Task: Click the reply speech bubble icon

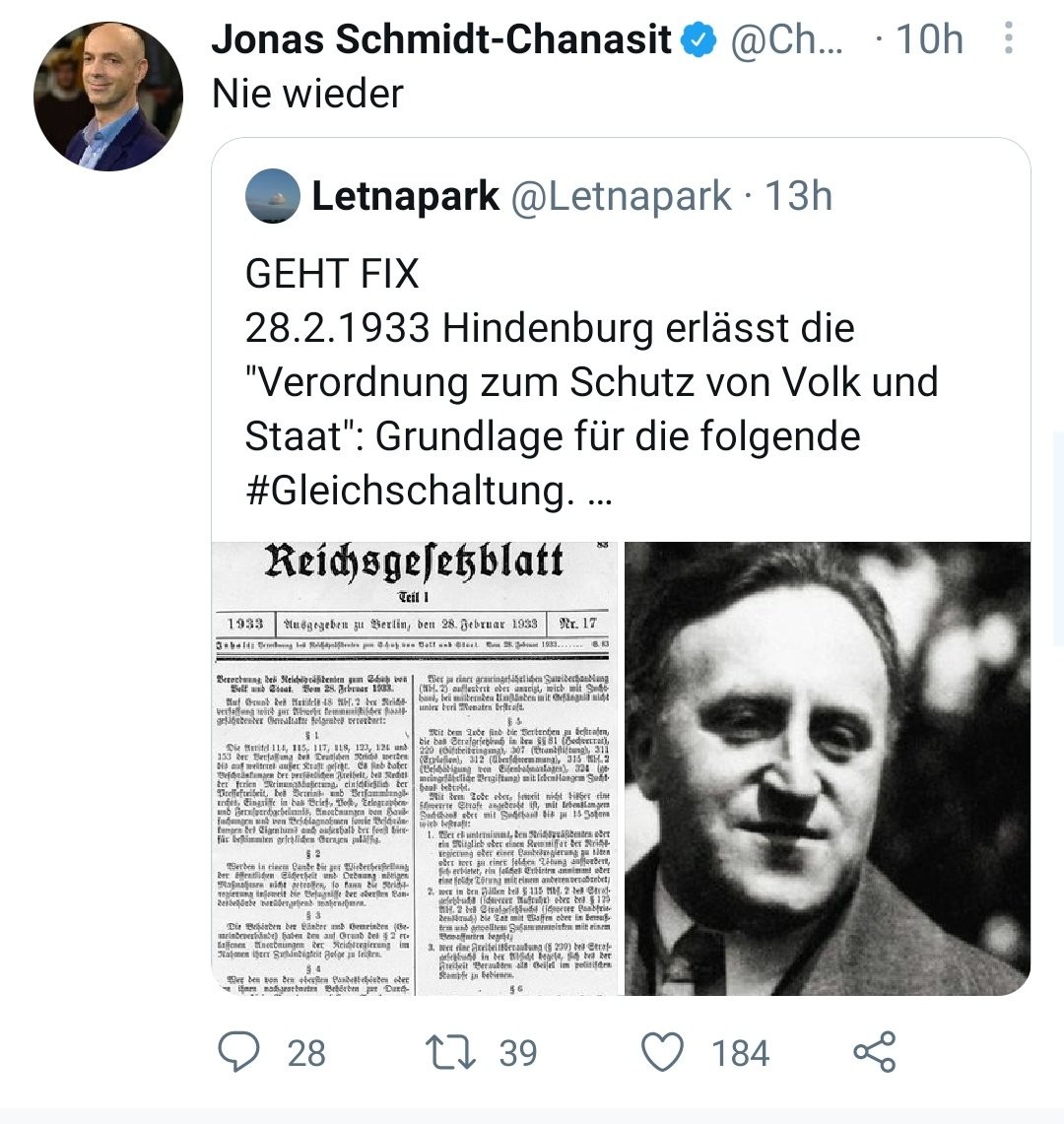Action: (x=238, y=1051)
